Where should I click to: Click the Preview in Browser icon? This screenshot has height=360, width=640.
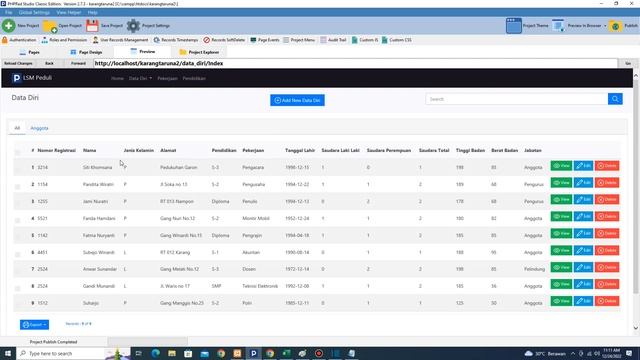558,26
